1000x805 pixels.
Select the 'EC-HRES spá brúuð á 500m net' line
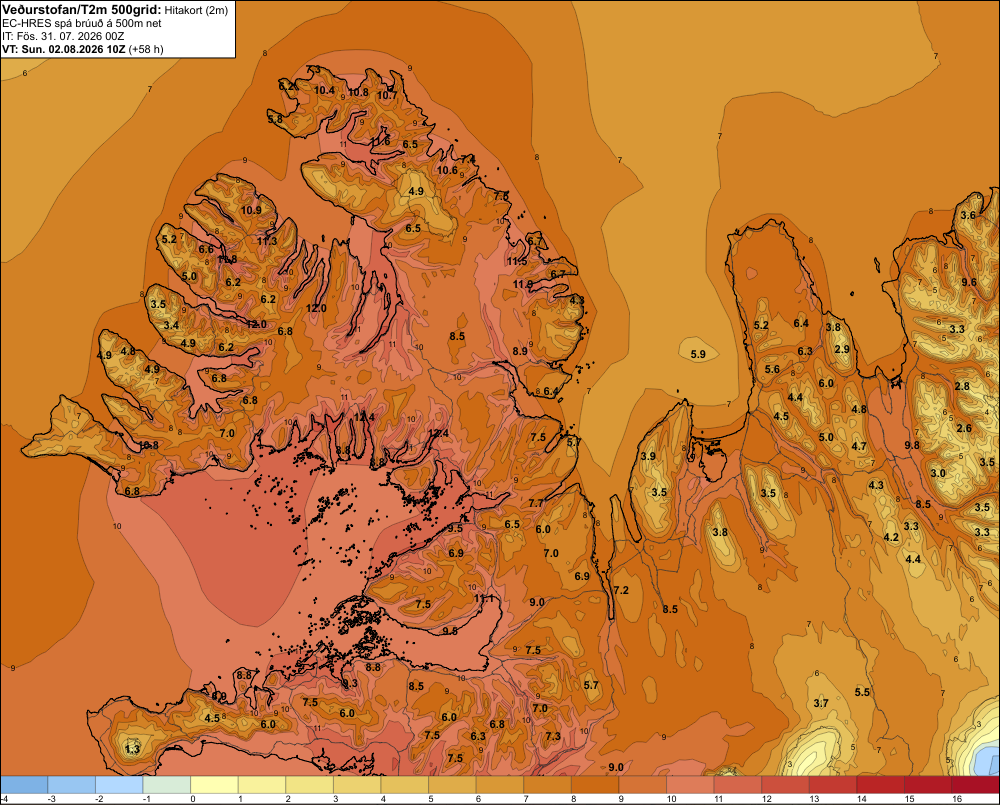click(82, 23)
